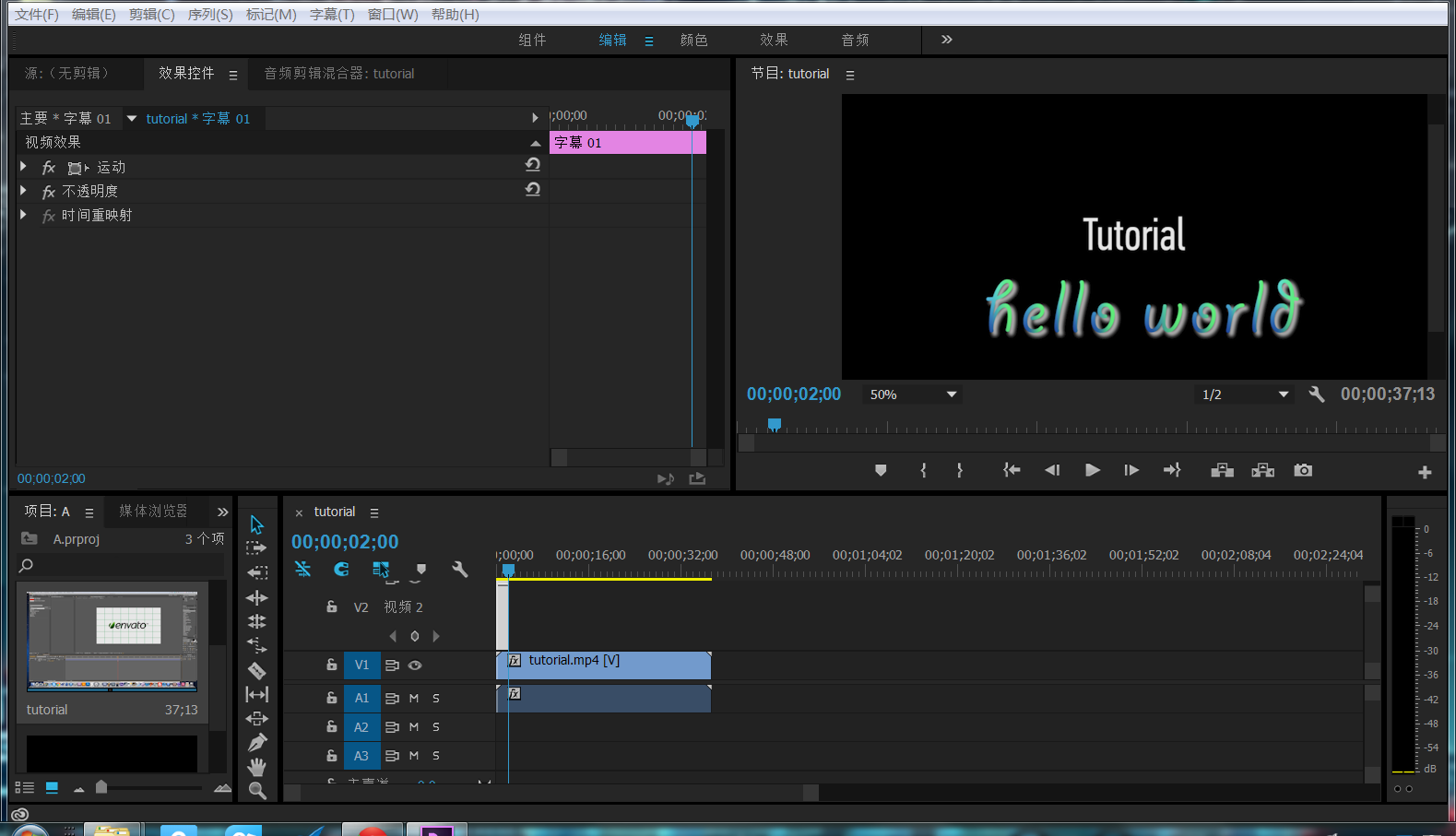Solo audio track A2
This screenshot has width=1456, height=836.
[x=436, y=727]
